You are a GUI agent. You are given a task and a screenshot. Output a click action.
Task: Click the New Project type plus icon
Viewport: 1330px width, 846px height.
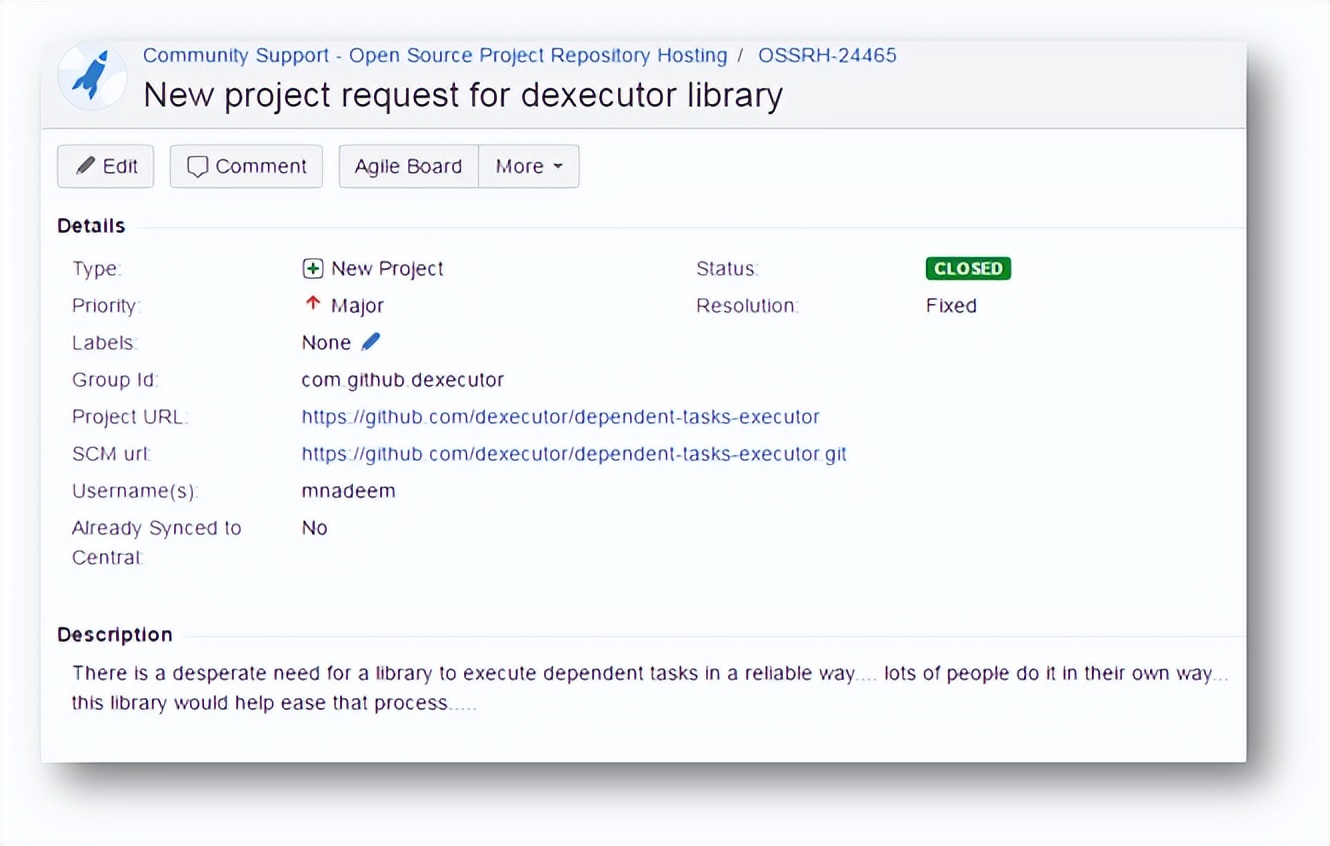click(313, 269)
